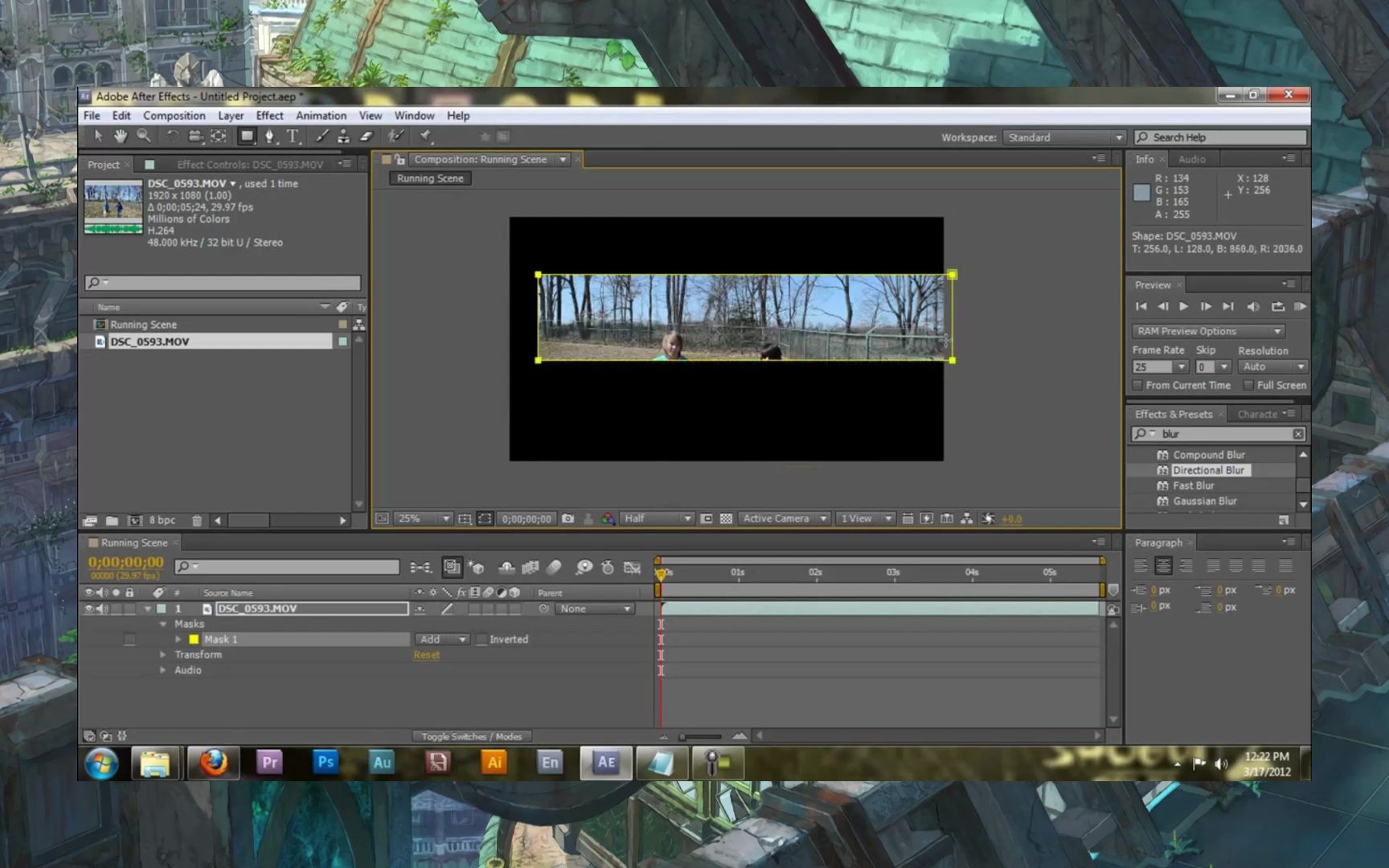The width and height of the screenshot is (1389, 868).
Task: Select the Clone Stamp tool
Action: 343,137
